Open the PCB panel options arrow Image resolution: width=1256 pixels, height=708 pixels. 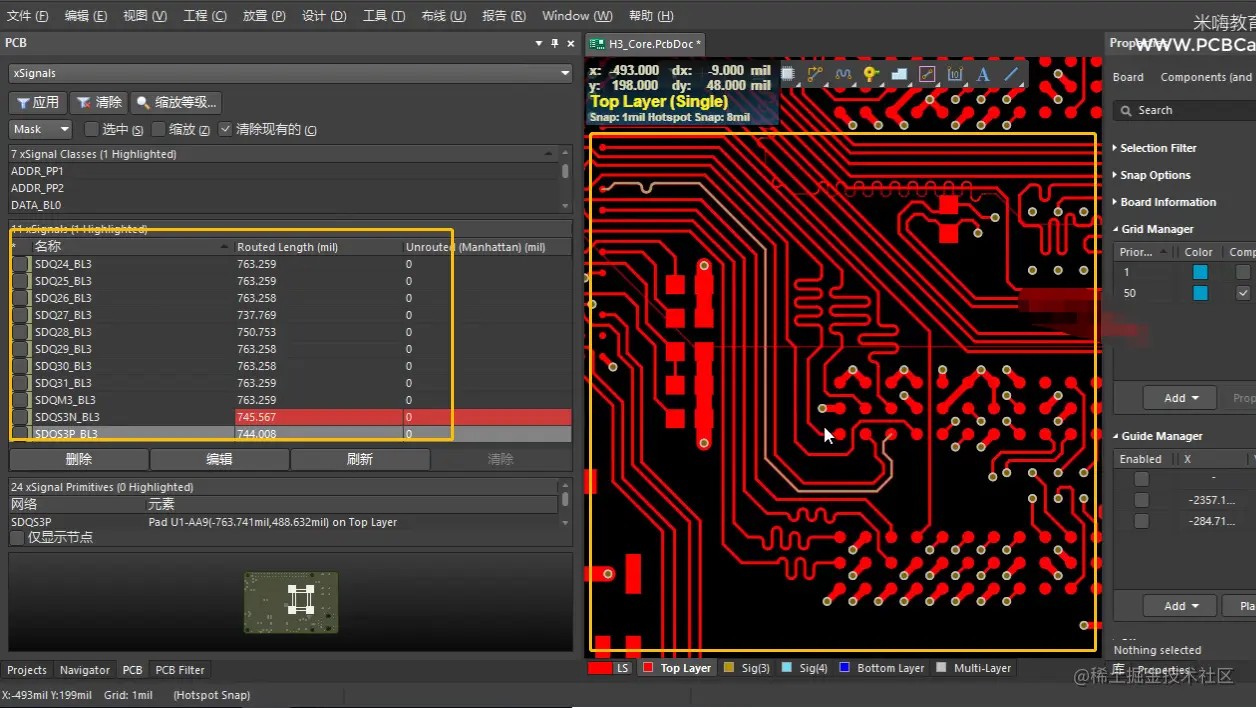point(539,43)
